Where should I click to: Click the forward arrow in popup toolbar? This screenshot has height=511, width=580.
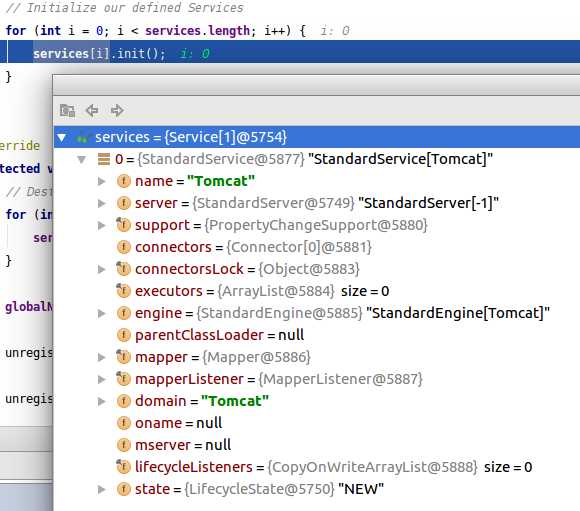(x=117, y=110)
